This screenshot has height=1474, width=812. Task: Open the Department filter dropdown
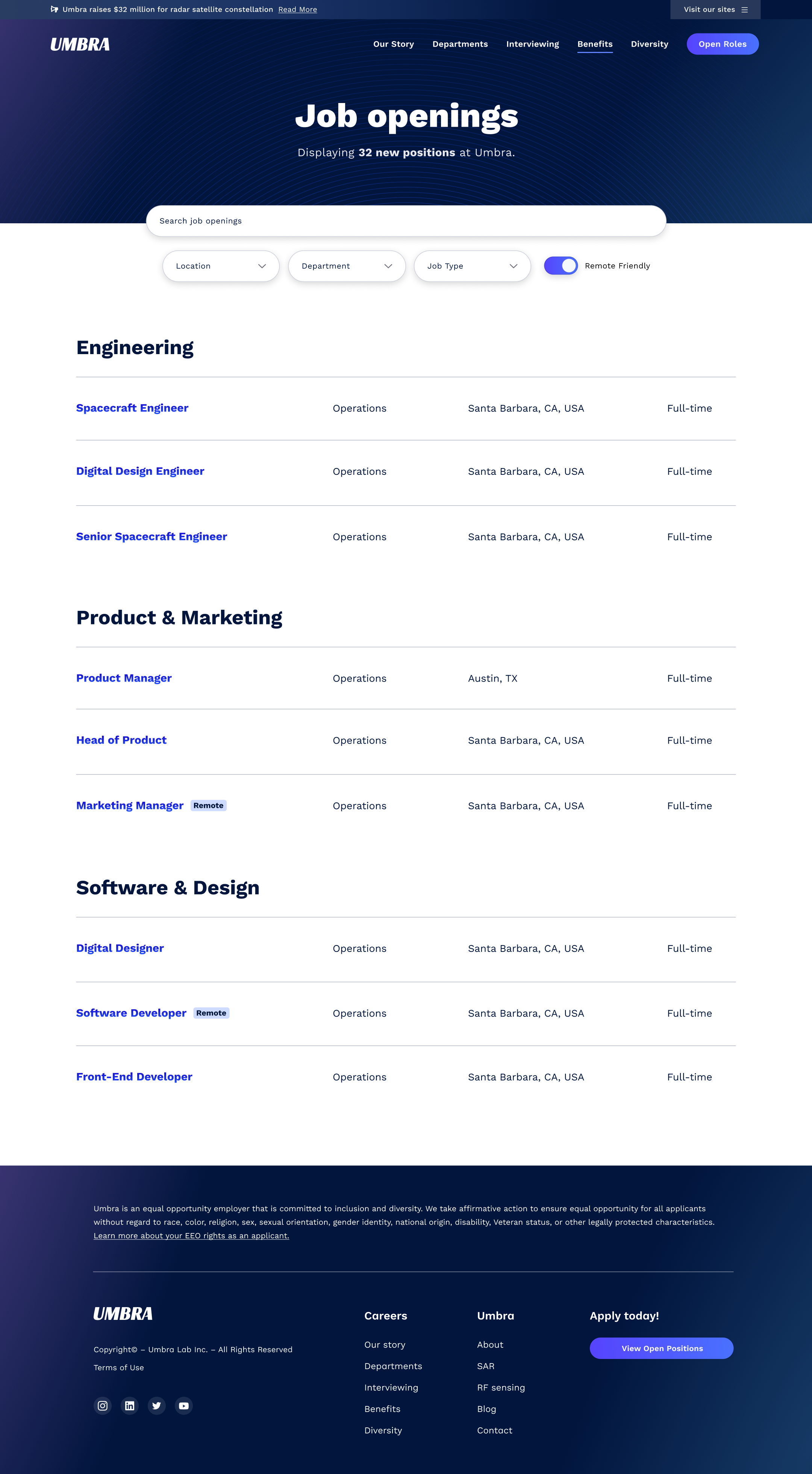(347, 266)
